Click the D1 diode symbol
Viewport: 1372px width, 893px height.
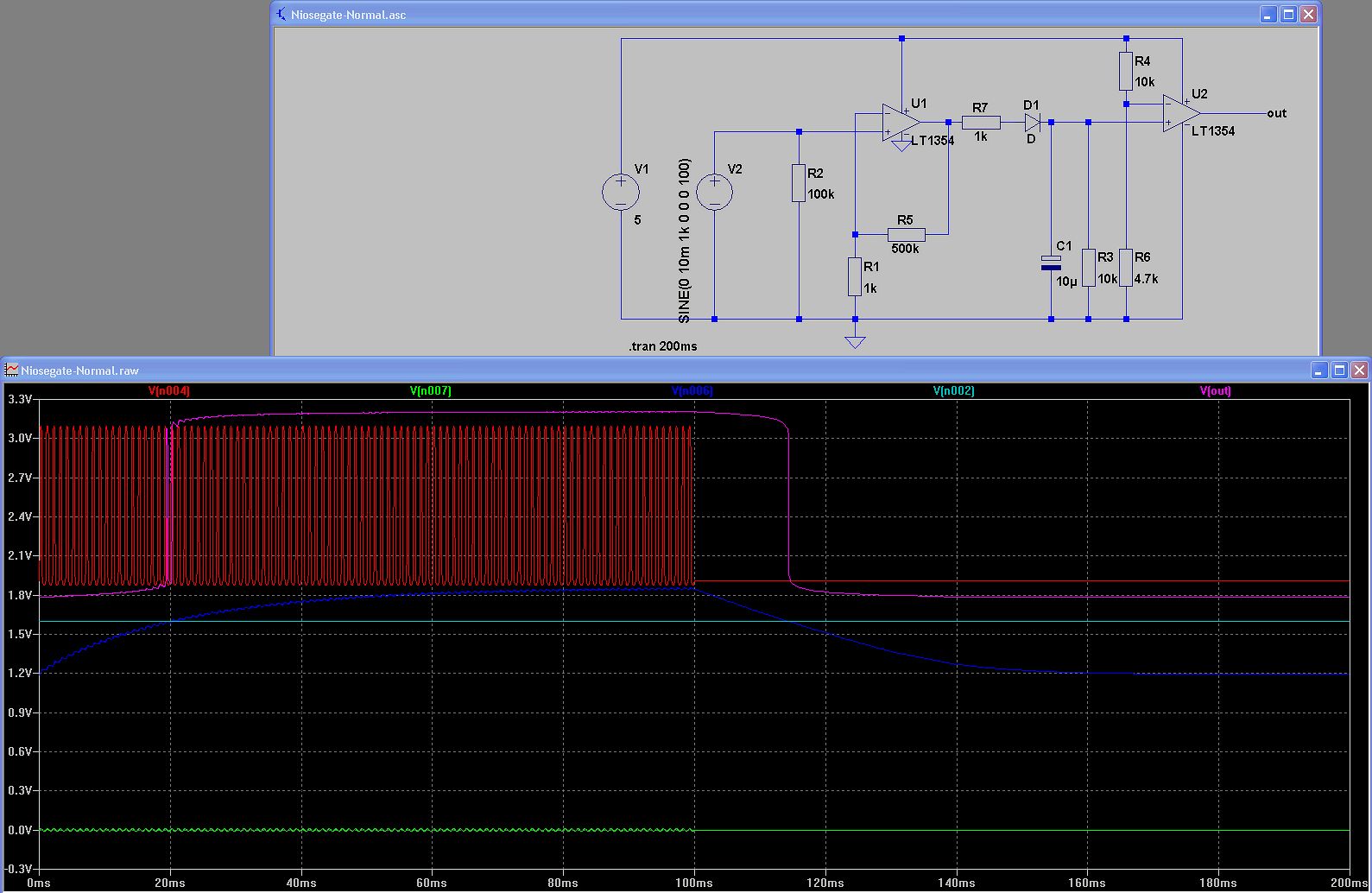(1032, 123)
